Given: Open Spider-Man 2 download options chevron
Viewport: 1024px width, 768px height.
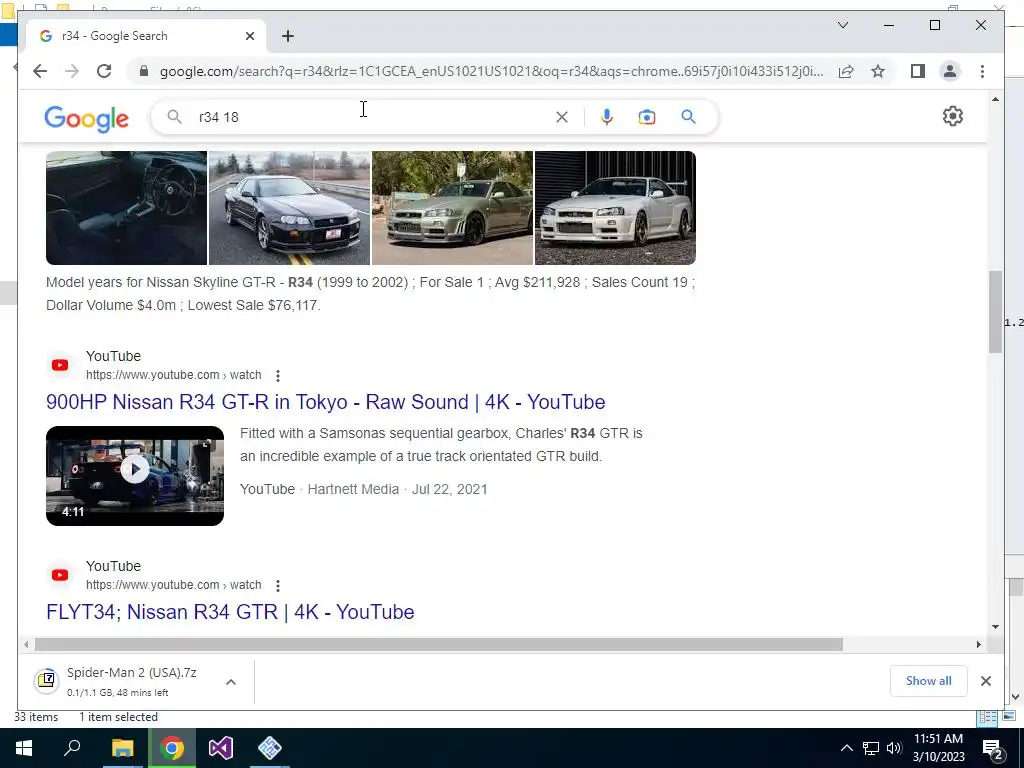Looking at the screenshot, I should (231, 682).
